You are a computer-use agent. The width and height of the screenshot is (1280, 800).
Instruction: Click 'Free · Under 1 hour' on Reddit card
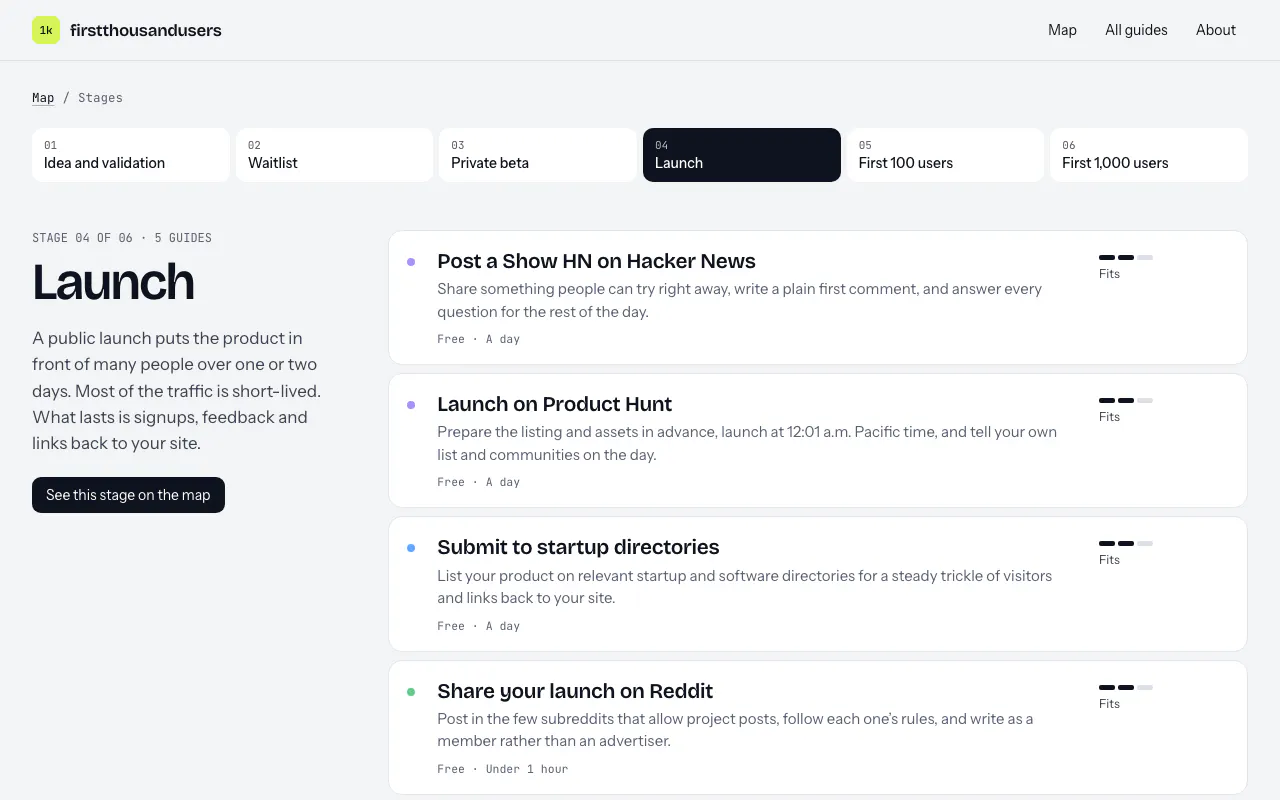pos(502,769)
